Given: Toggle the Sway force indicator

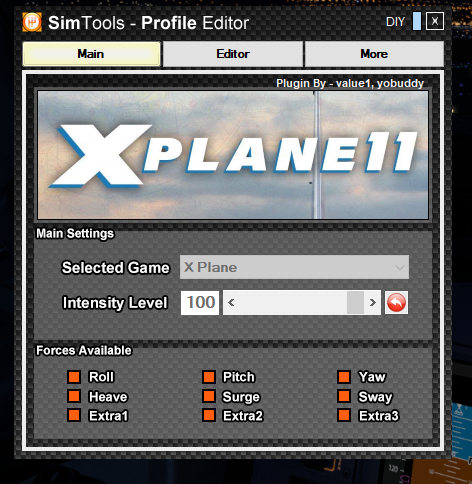Looking at the screenshot, I should [344, 396].
